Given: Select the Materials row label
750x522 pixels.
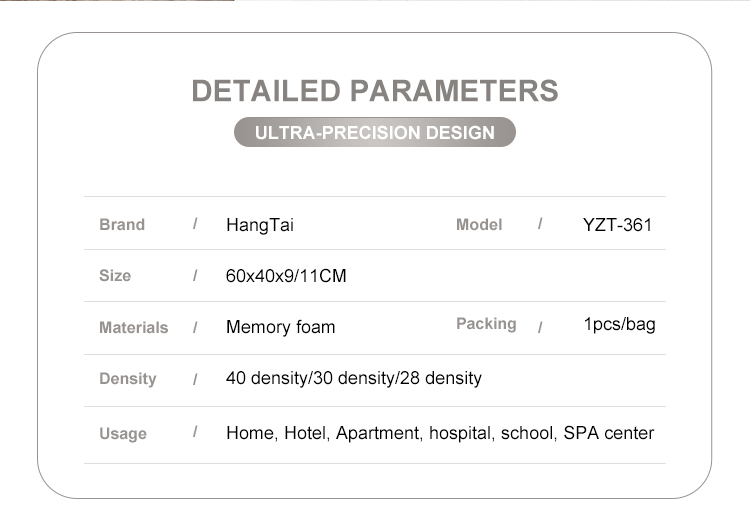Looking at the screenshot, I should [133, 327].
